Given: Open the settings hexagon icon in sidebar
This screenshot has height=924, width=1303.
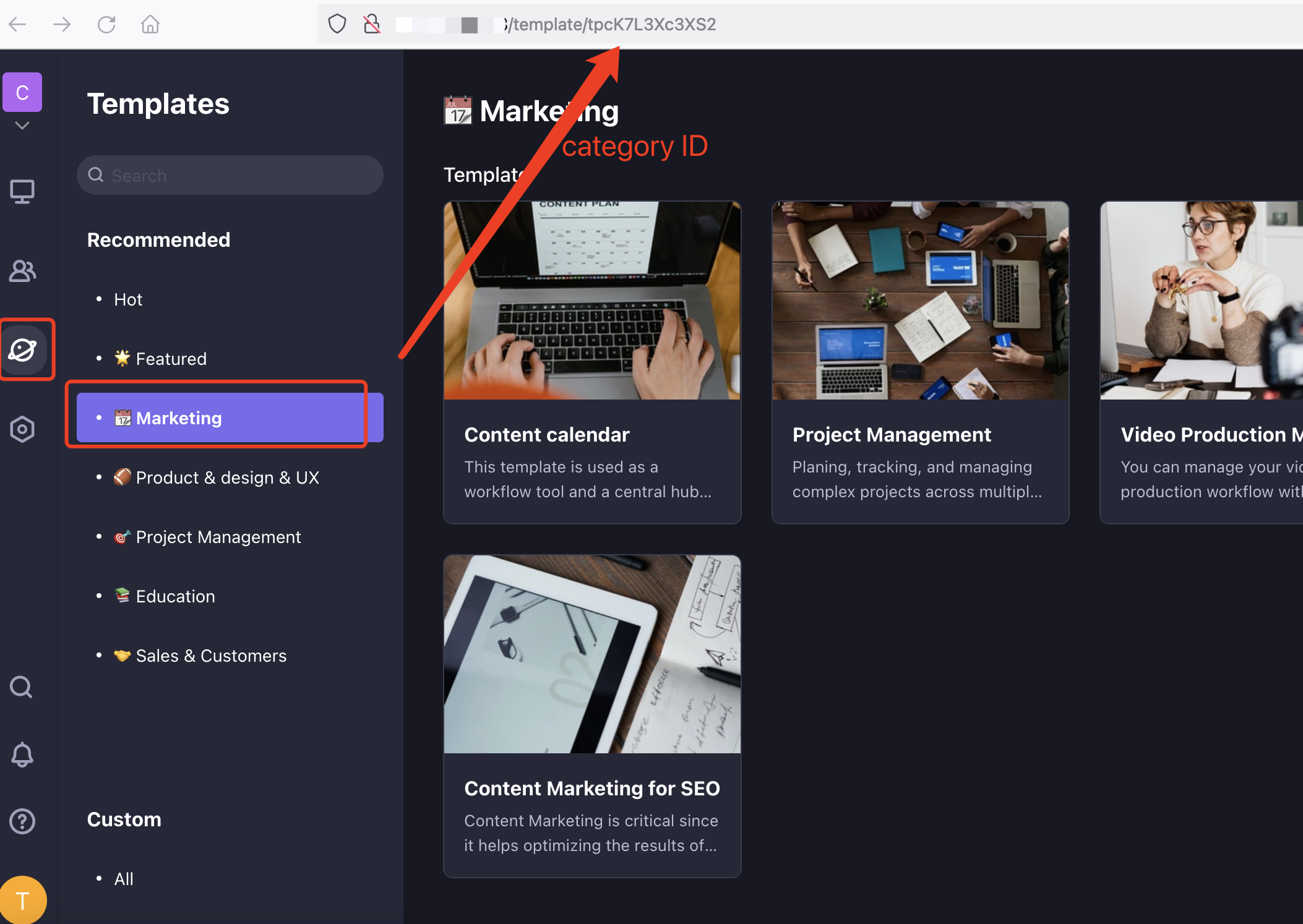Looking at the screenshot, I should point(22,429).
